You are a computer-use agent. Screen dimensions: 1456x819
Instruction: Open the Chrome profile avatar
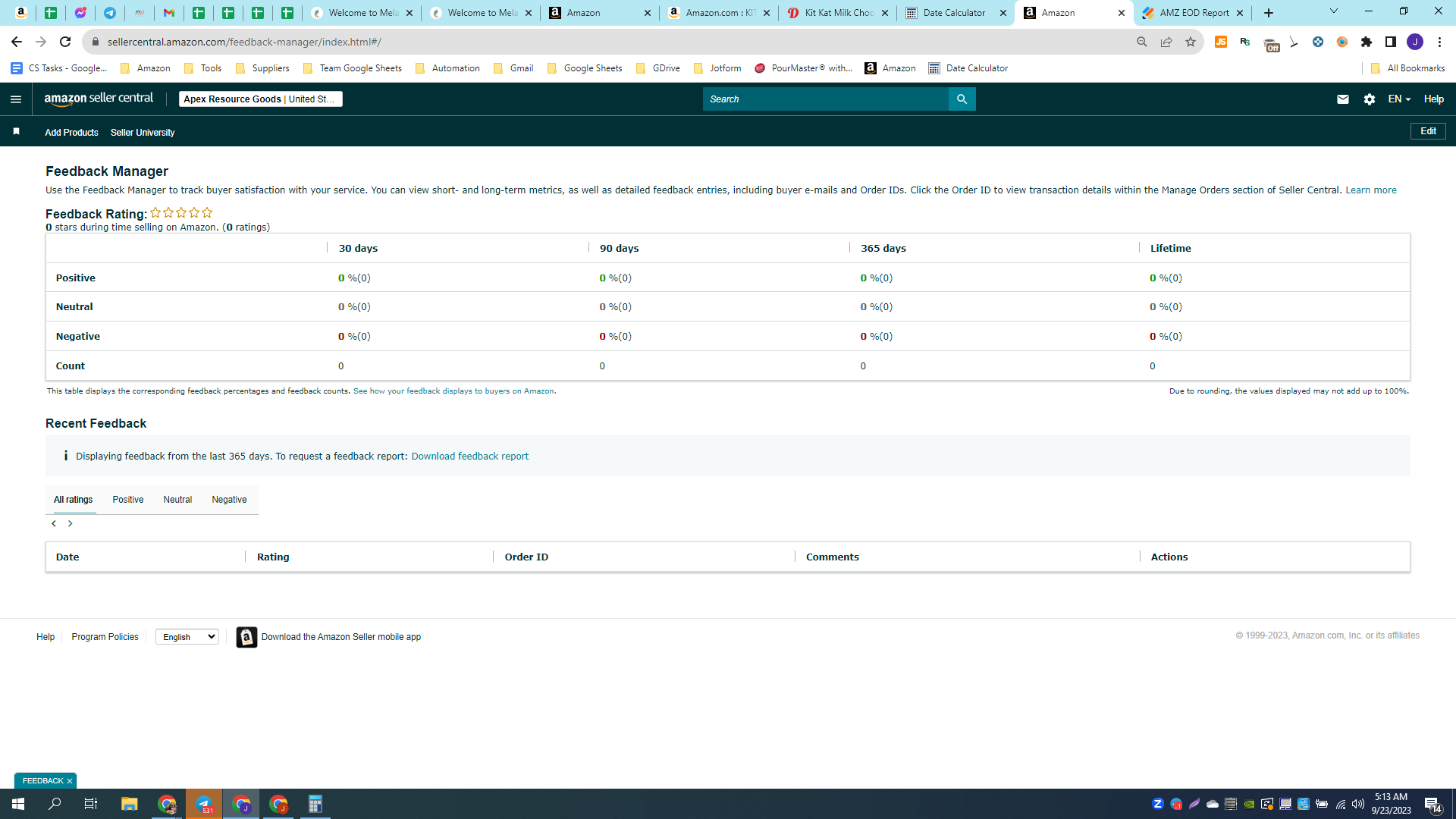point(1415,42)
